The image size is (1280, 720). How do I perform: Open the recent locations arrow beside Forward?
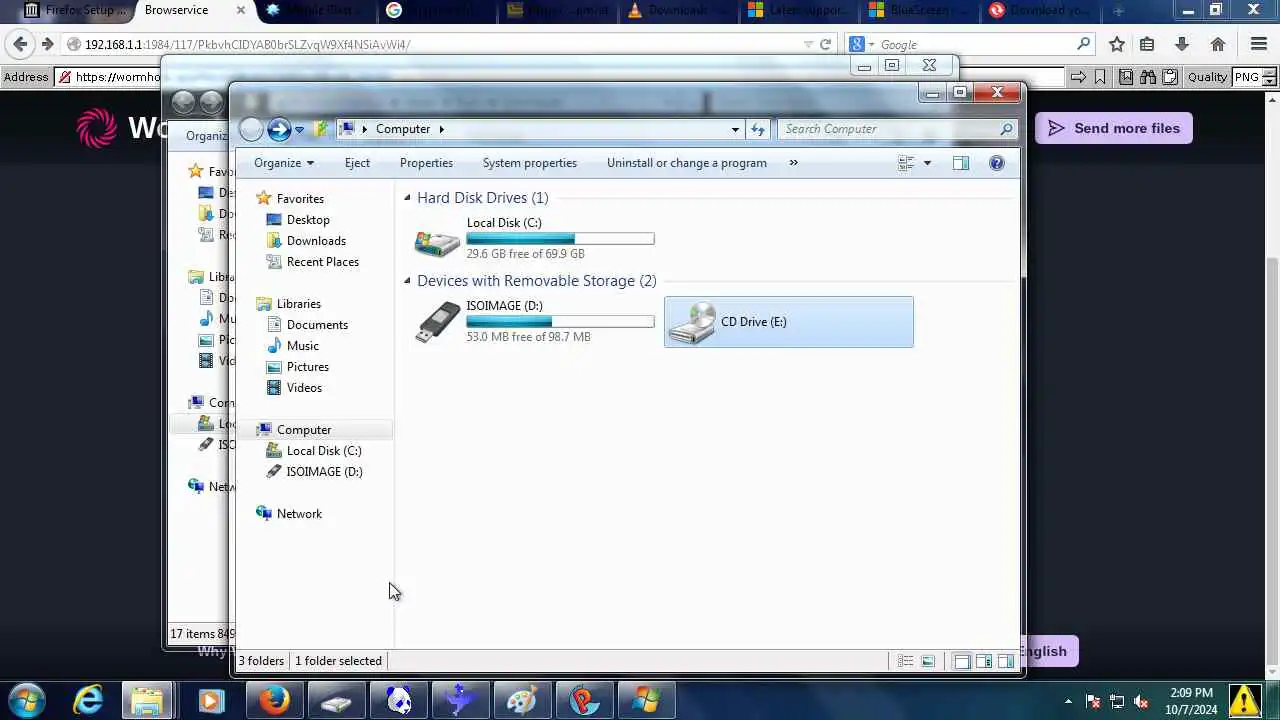tap(299, 130)
